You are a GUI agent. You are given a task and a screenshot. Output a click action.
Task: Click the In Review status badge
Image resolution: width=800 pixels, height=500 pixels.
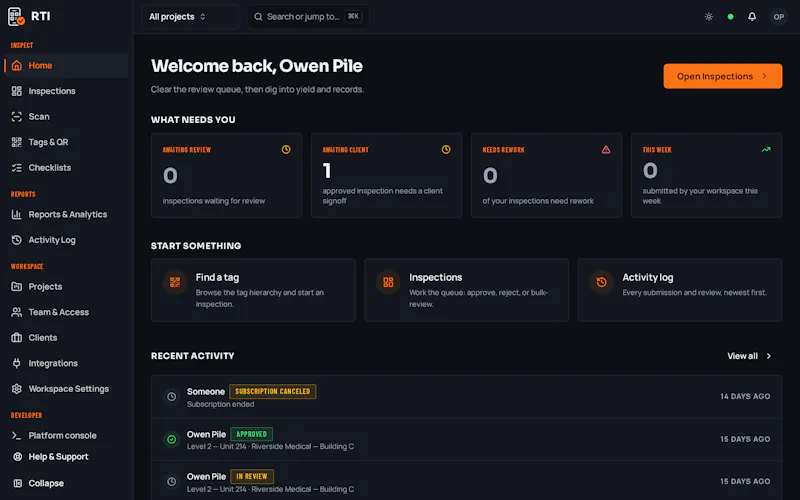pyautogui.click(x=252, y=477)
